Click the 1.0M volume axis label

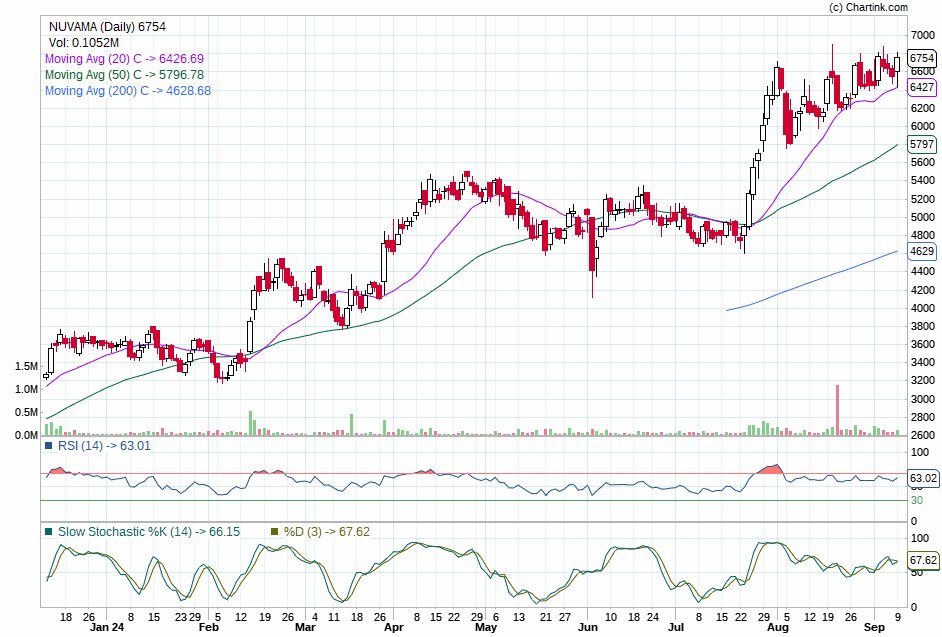[26, 389]
